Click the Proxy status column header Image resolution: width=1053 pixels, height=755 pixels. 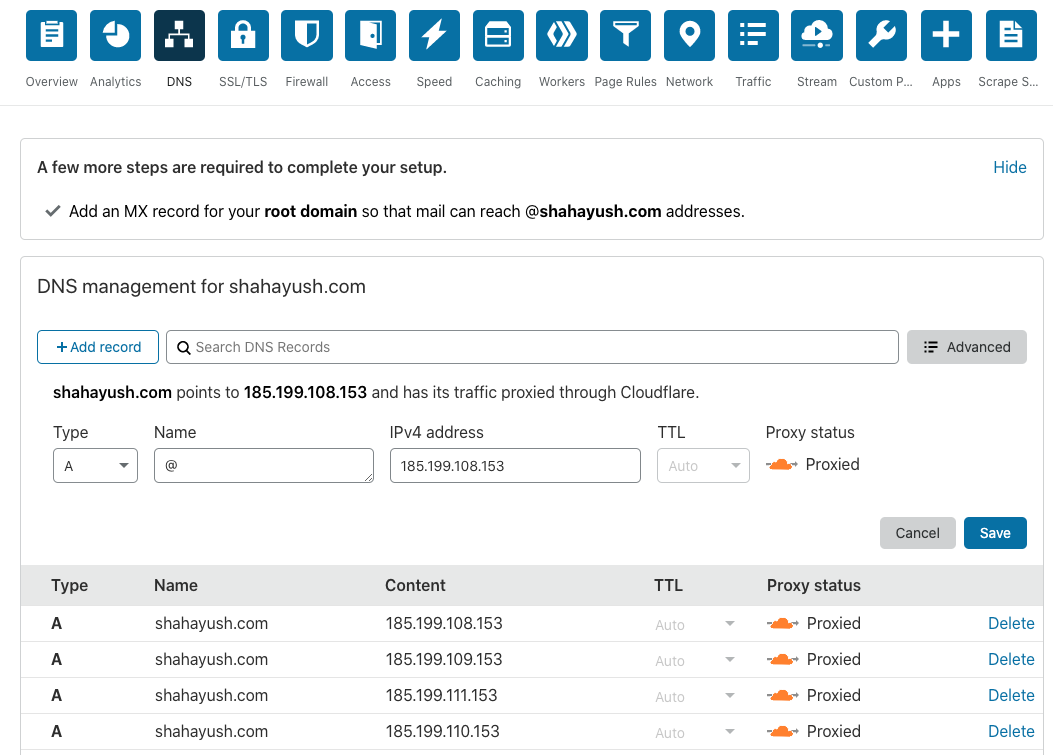(813, 586)
